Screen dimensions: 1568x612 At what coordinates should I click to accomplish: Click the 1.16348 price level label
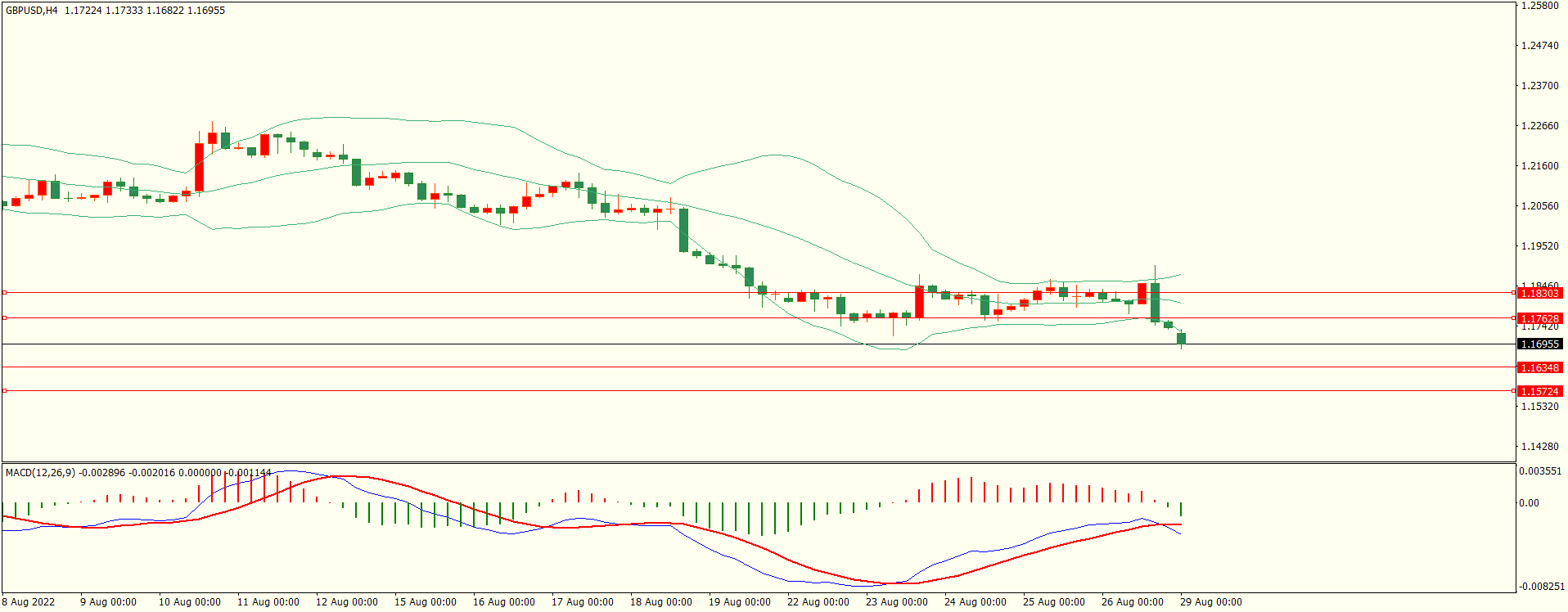[x=1539, y=368]
